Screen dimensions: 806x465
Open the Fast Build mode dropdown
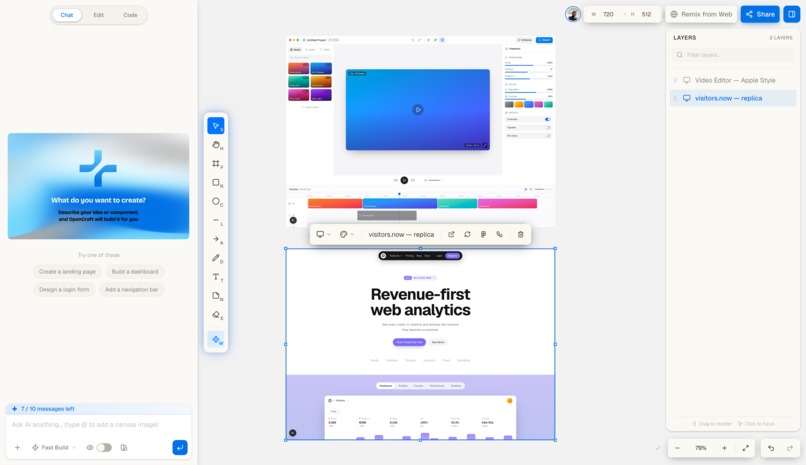(x=53, y=448)
